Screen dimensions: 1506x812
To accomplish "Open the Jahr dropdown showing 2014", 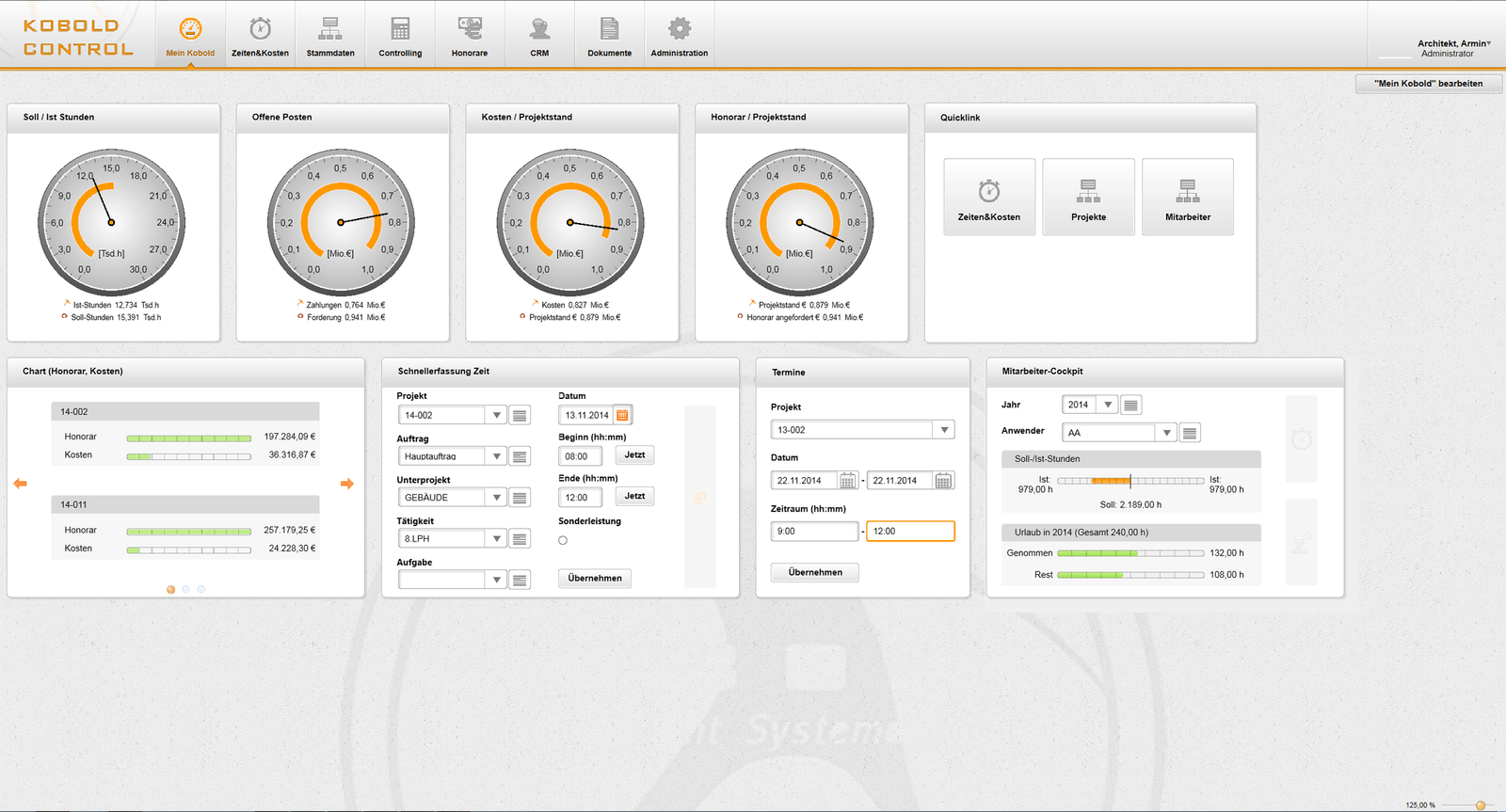I will pyautogui.click(x=1107, y=405).
